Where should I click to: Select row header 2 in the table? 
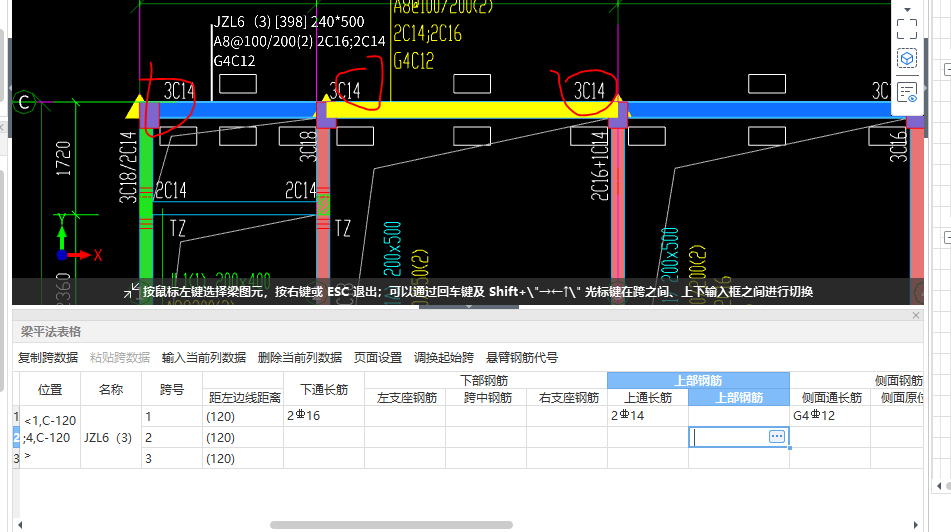click(16, 437)
